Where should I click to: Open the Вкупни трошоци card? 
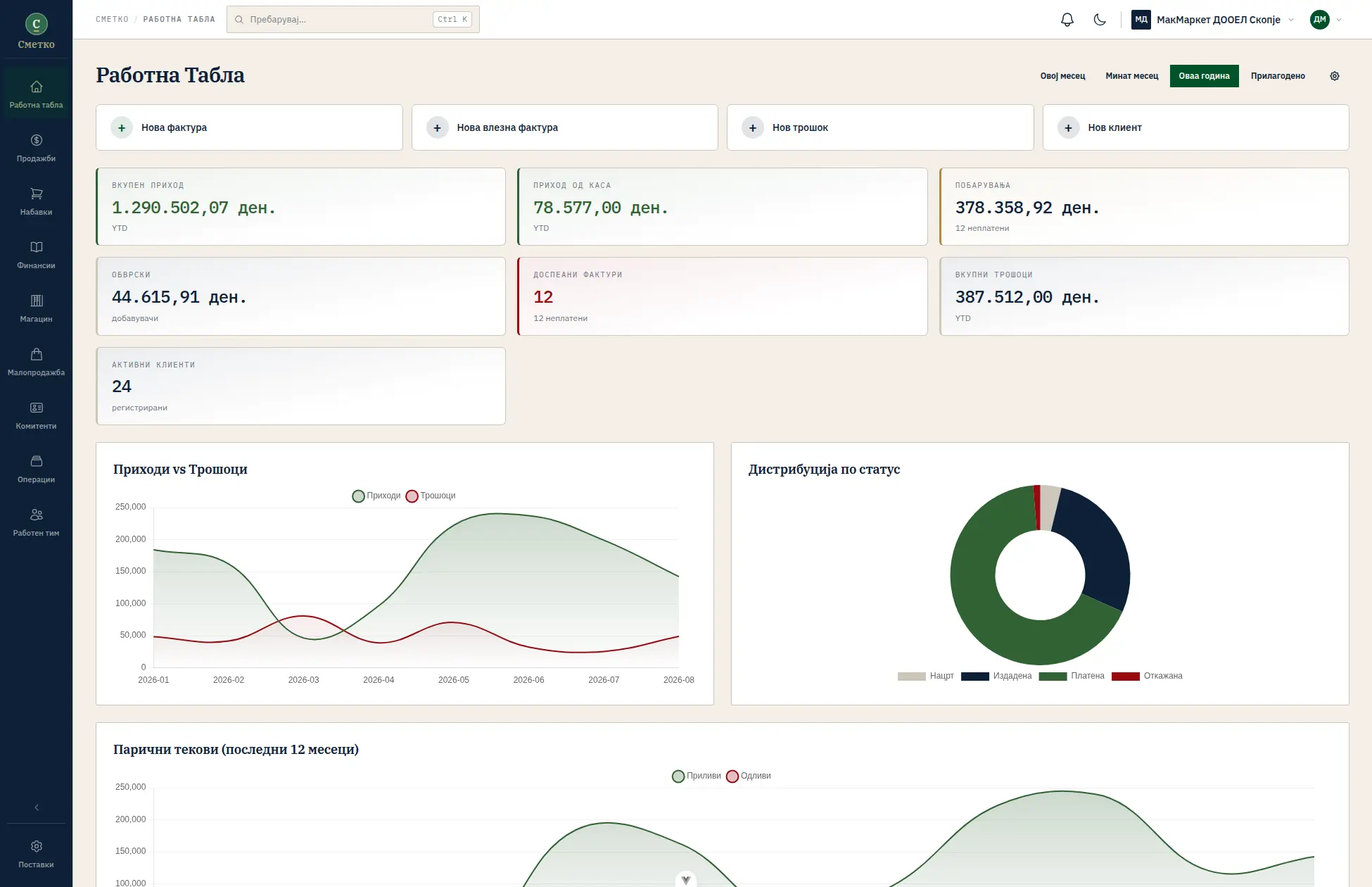tap(1144, 296)
